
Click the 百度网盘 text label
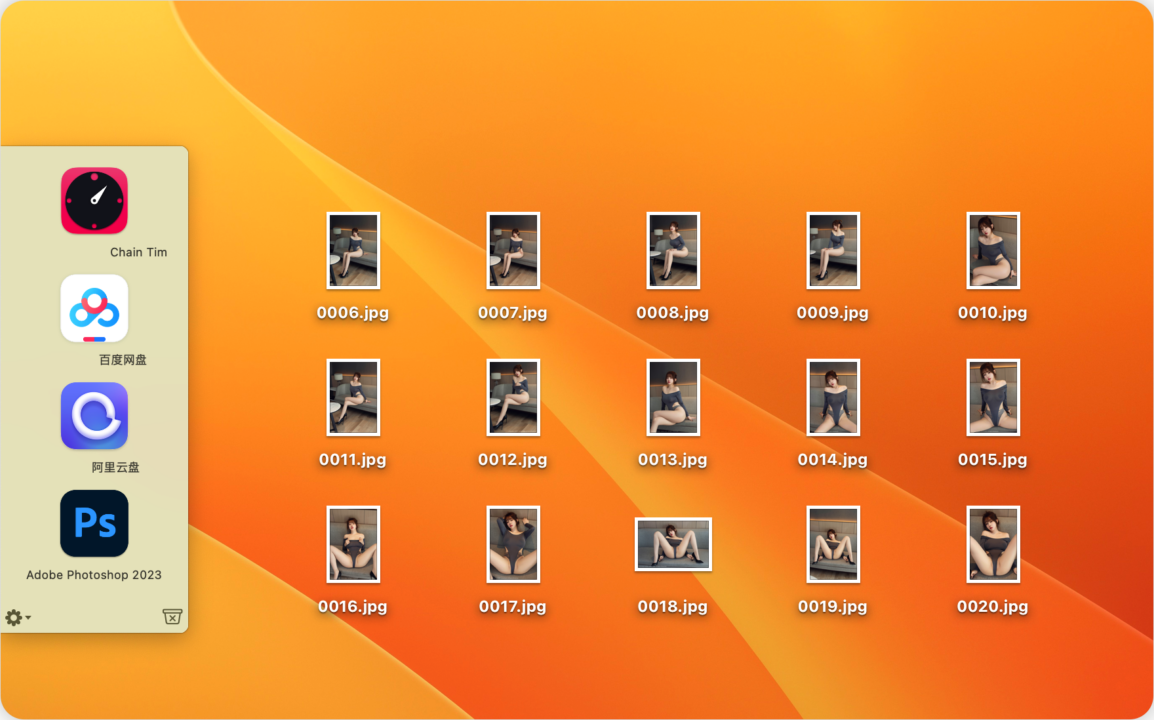[x=123, y=359]
